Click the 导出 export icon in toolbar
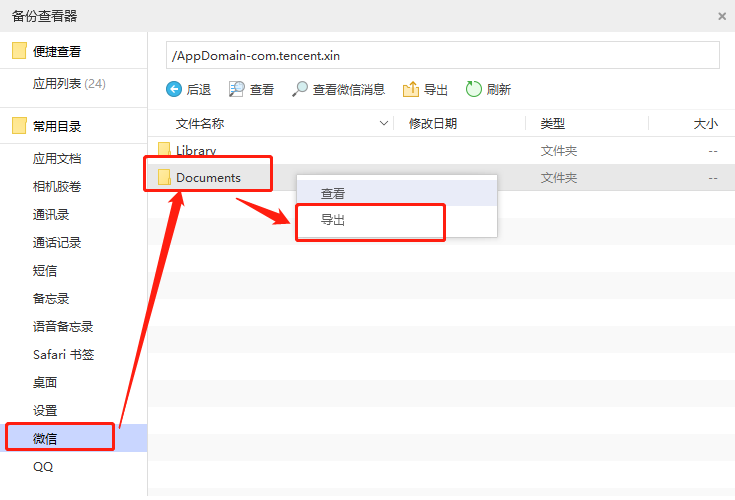Image resolution: width=735 pixels, height=500 pixels. (411, 89)
